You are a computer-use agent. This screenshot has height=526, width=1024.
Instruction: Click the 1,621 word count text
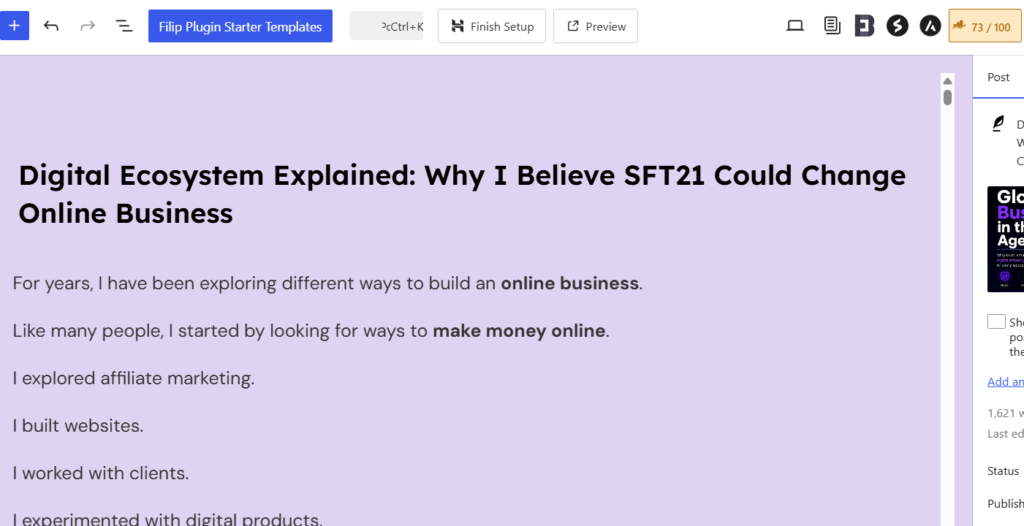pyautogui.click(x=1006, y=413)
